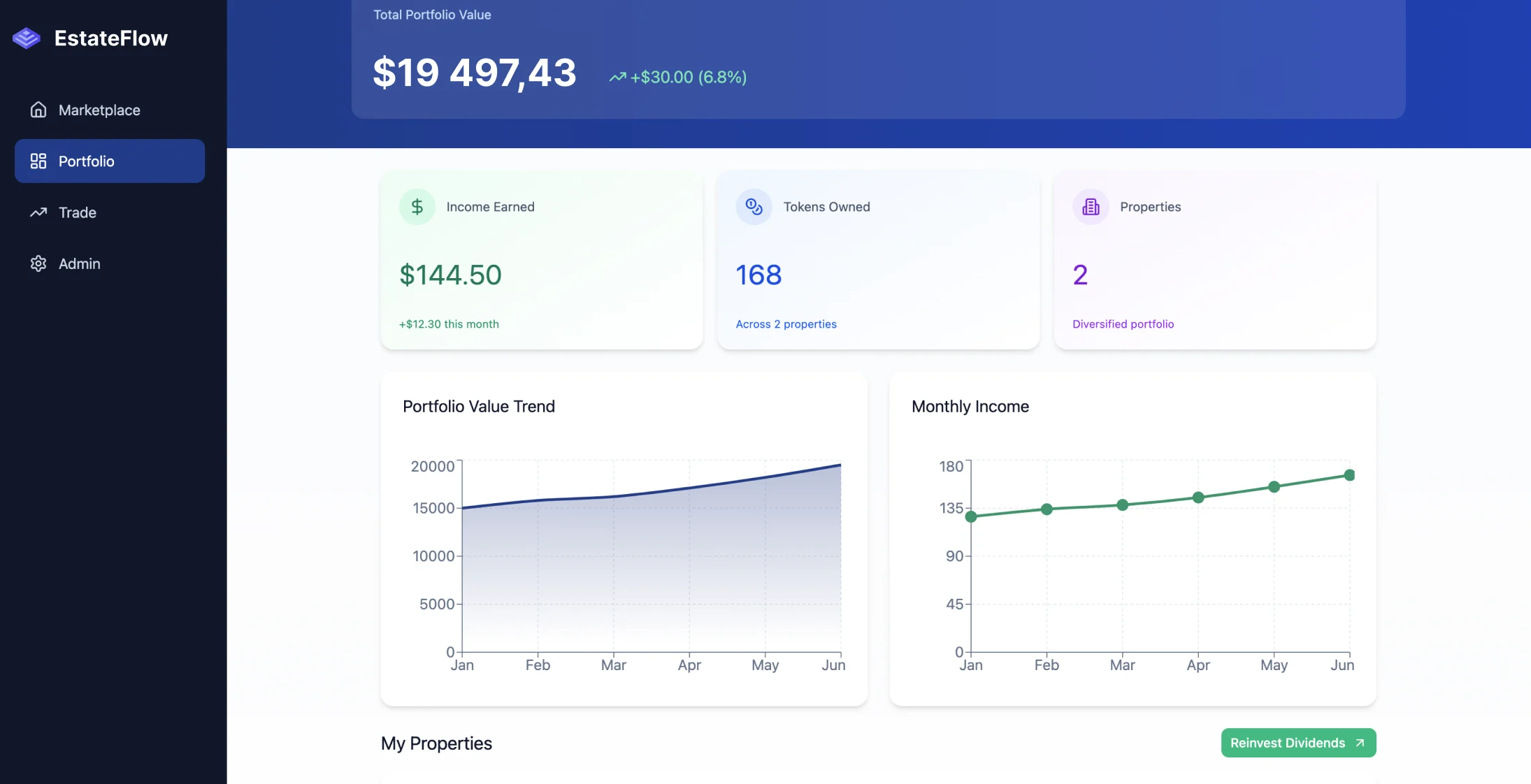
Task: Select the Marketplace home icon
Action: tap(38, 110)
